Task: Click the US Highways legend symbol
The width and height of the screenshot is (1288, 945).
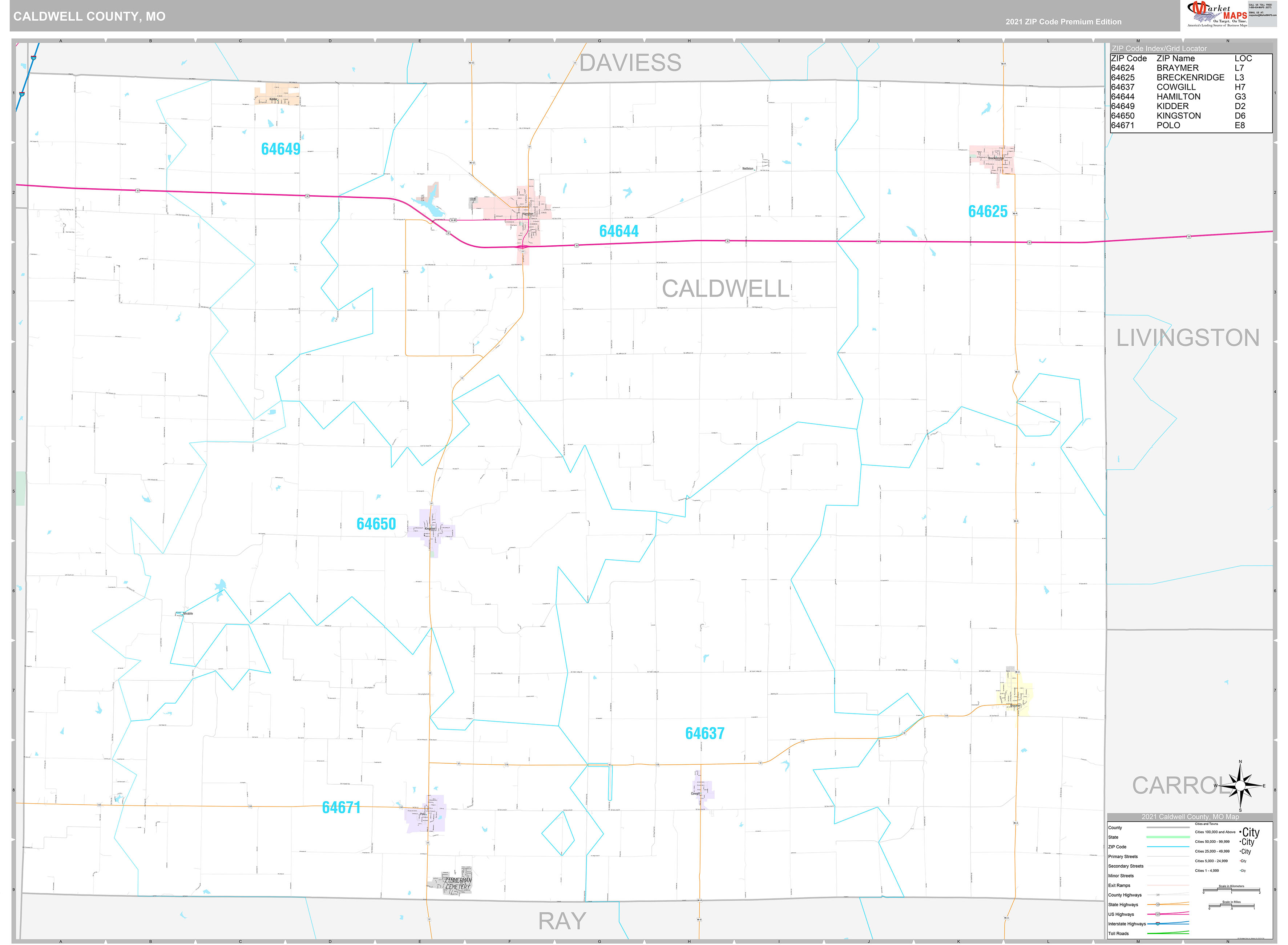Action: click(x=1158, y=914)
